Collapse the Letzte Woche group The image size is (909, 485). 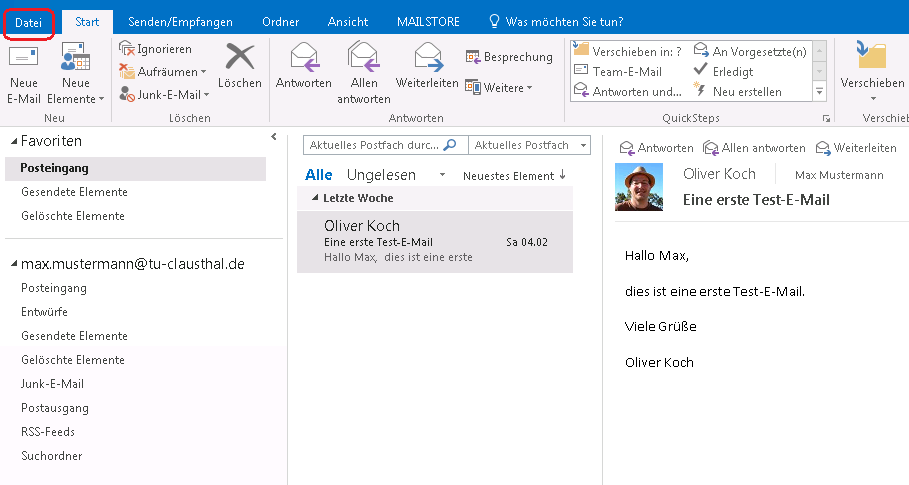(x=316, y=199)
